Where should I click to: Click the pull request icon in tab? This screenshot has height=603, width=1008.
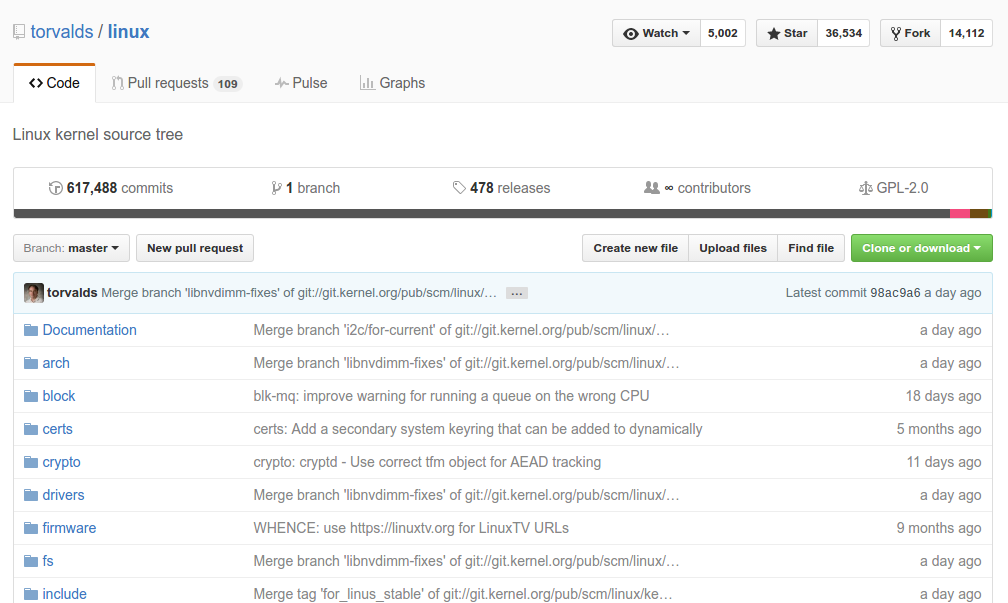click(x=117, y=83)
